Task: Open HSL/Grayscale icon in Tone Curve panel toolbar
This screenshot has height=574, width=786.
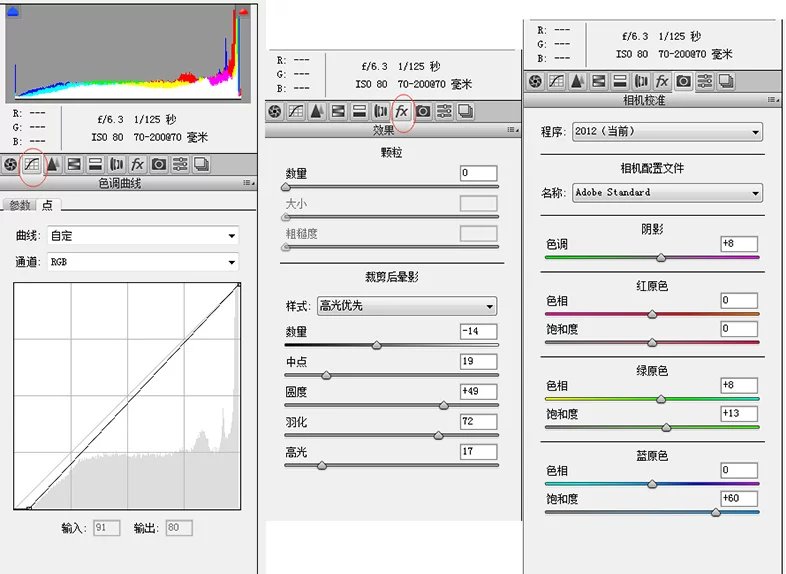Action: pyautogui.click(x=74, y=164)
